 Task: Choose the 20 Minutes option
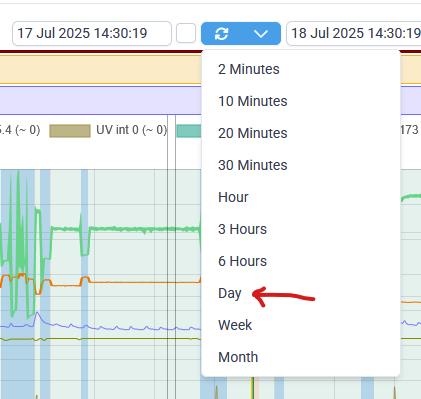[x=301, y=133]
